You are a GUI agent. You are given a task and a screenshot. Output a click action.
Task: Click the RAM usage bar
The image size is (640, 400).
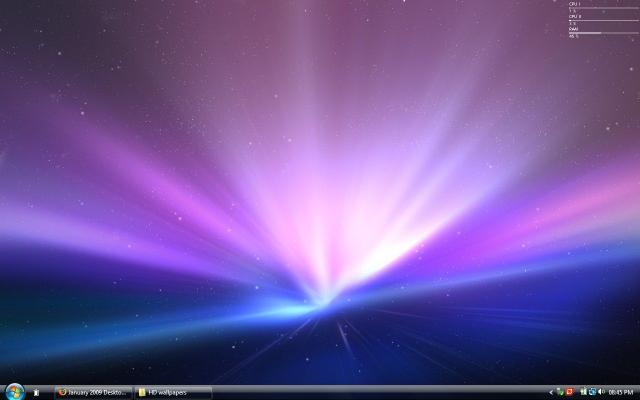[604, 33]
